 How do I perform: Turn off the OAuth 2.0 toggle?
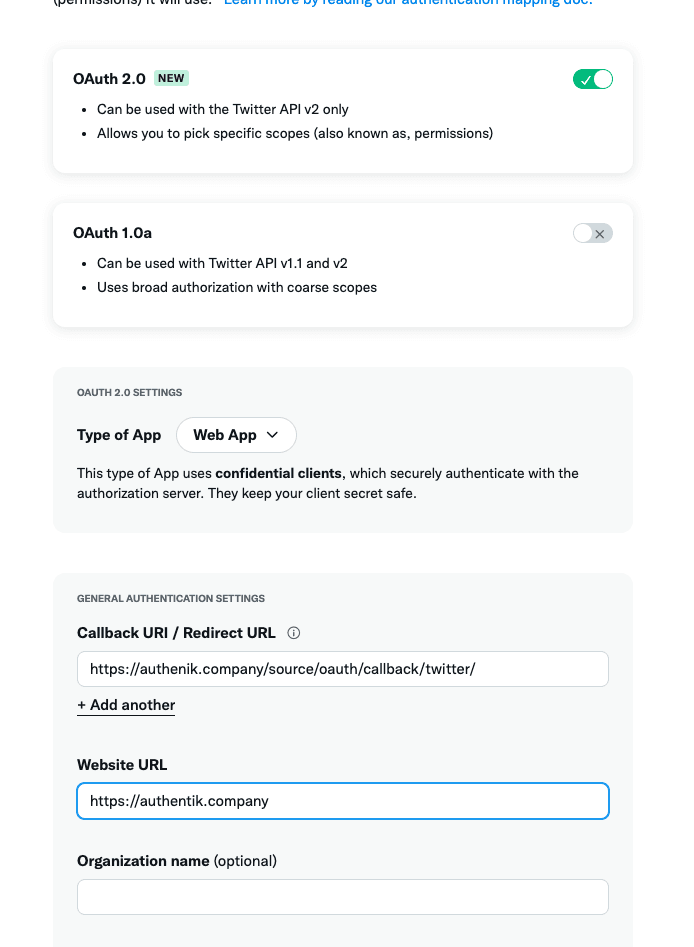point(593,79)
